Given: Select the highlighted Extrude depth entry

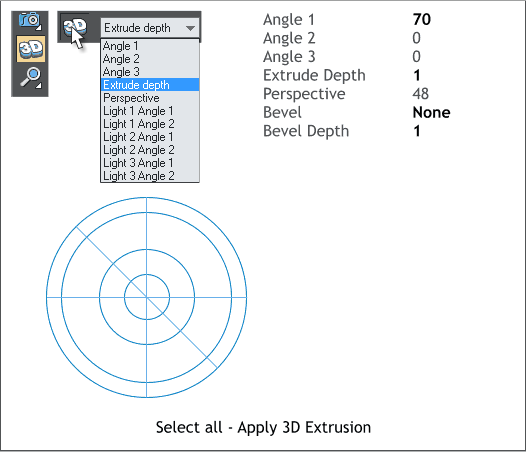Looking at the screenshot, I should (150, 85).
